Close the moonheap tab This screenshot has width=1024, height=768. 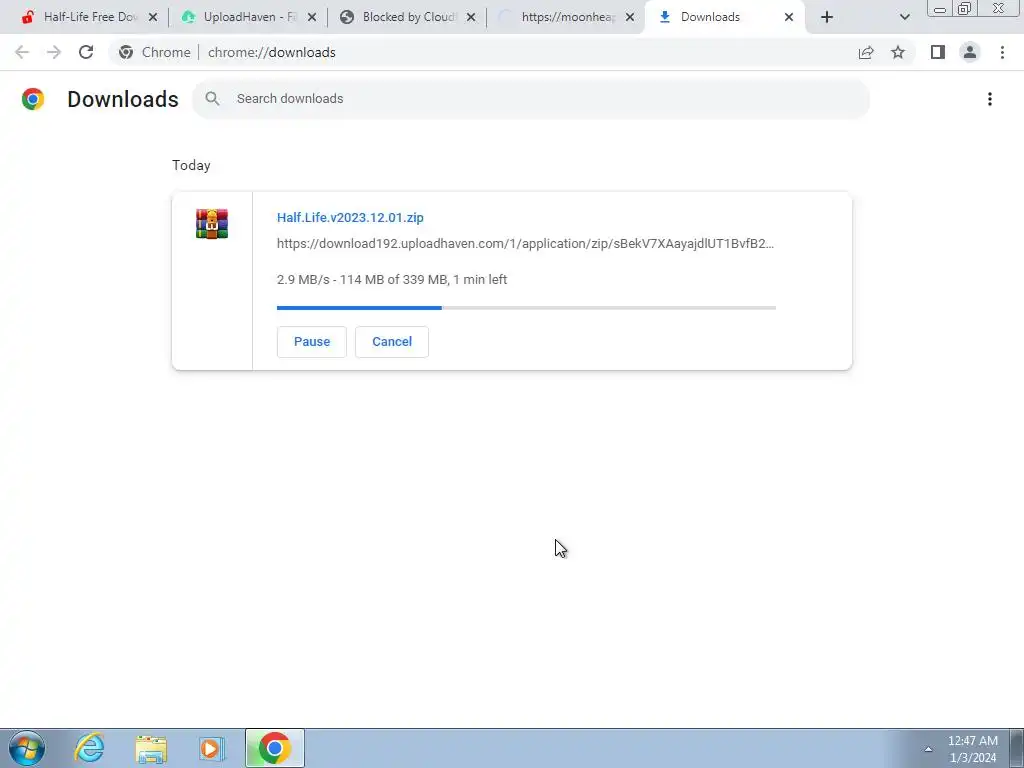(x=630, y=17)
